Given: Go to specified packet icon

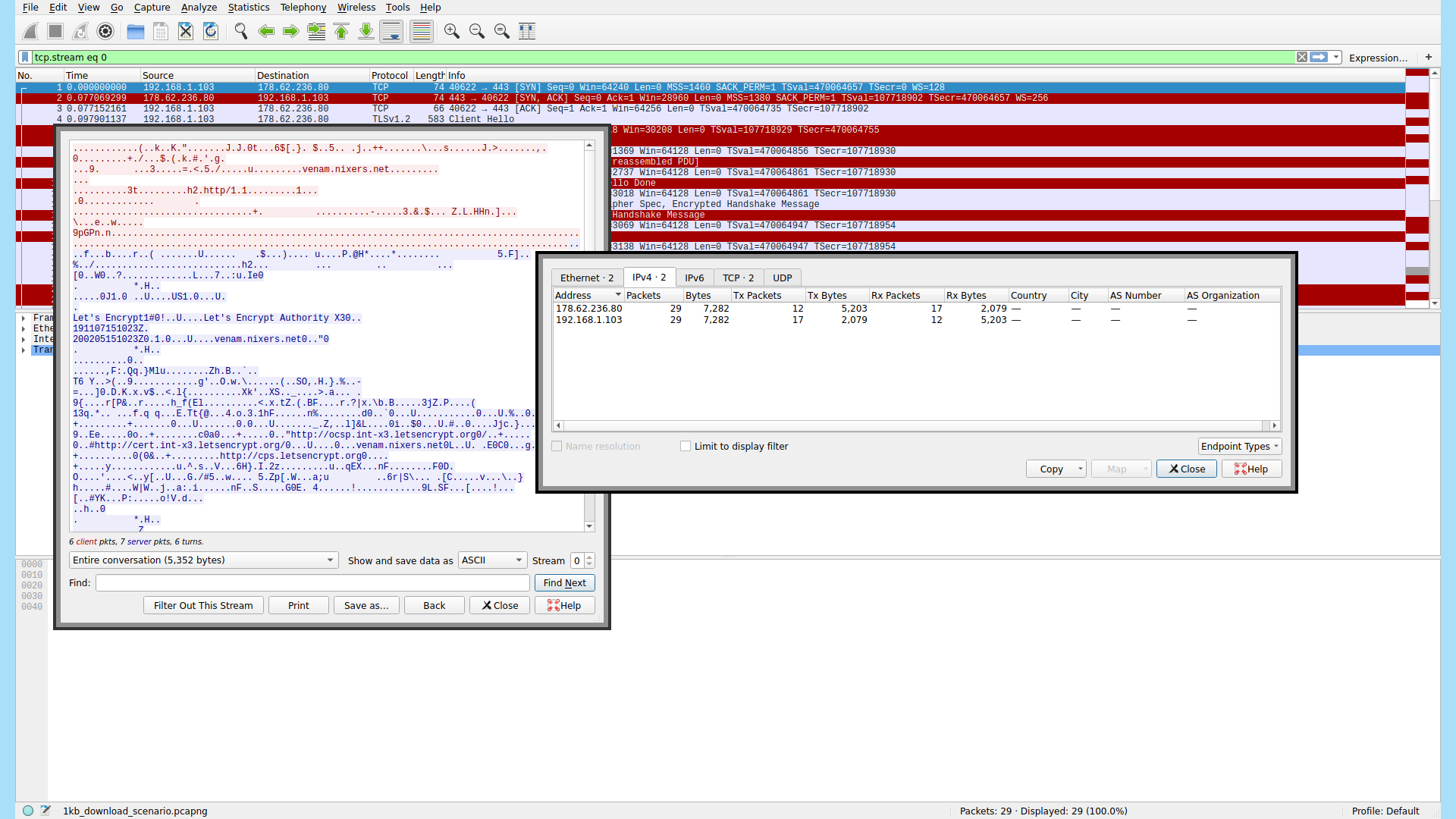Looking at the screenshot, I should pyautogui.click(x=316, y=31).
